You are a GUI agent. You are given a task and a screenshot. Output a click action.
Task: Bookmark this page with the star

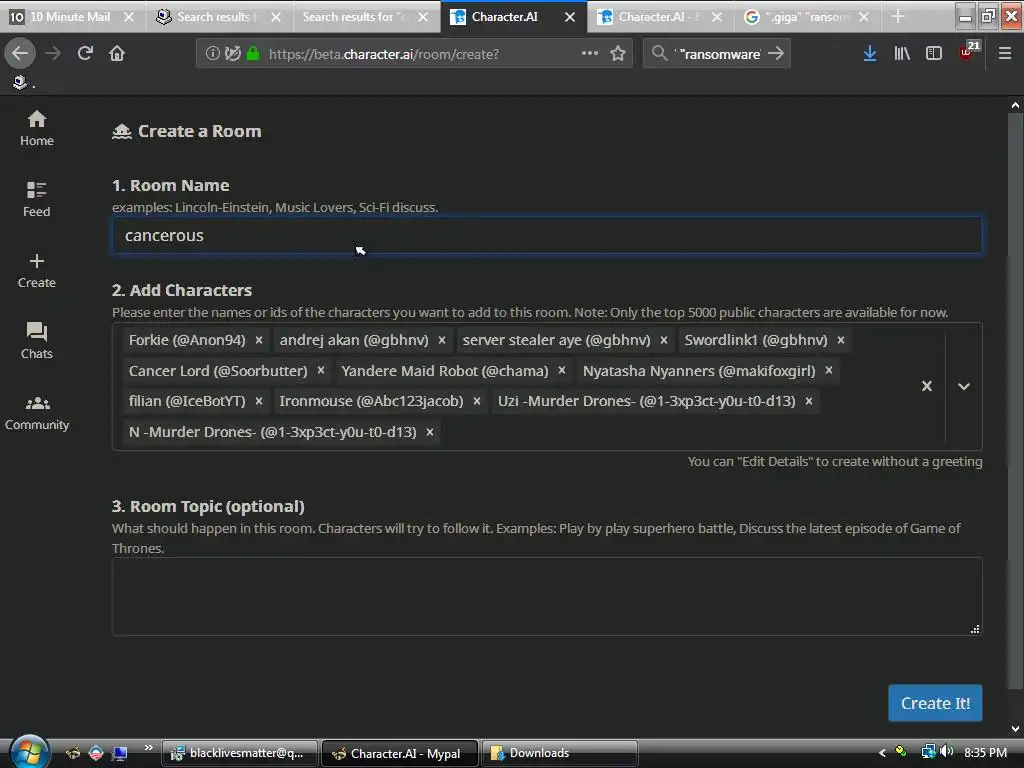click(x=618, y=54)
